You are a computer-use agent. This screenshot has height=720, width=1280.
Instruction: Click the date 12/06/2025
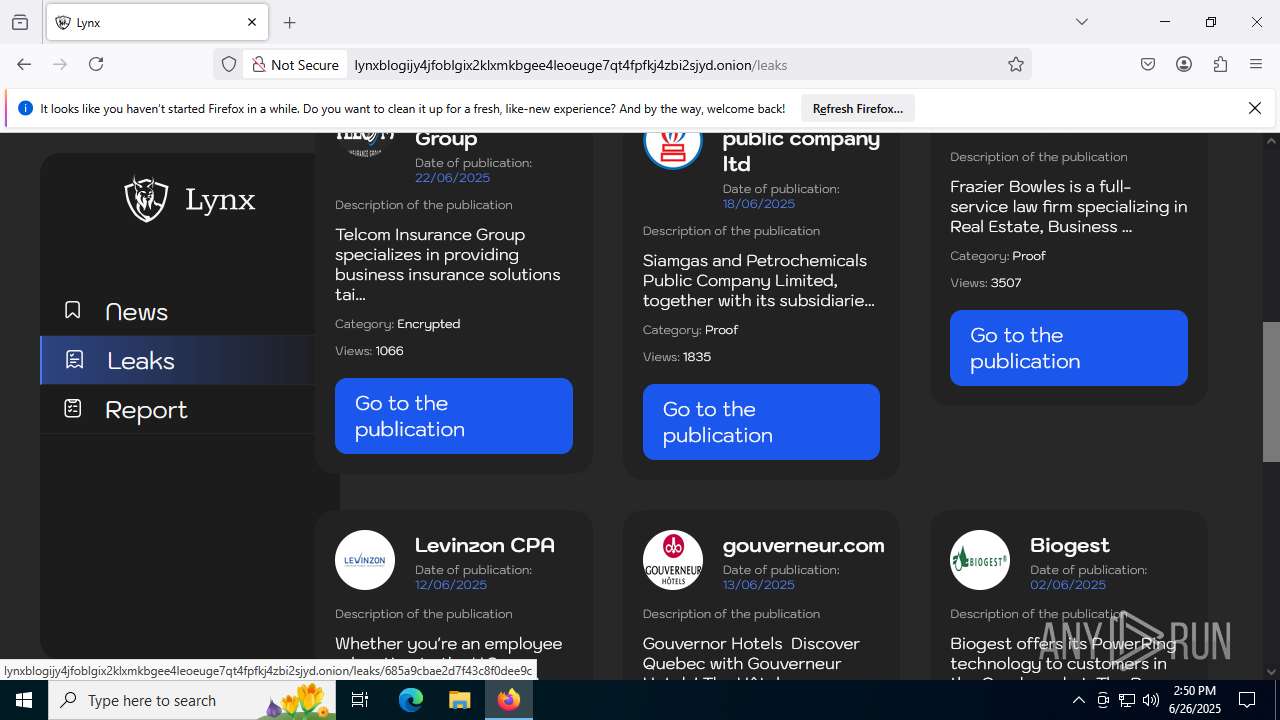451,585
